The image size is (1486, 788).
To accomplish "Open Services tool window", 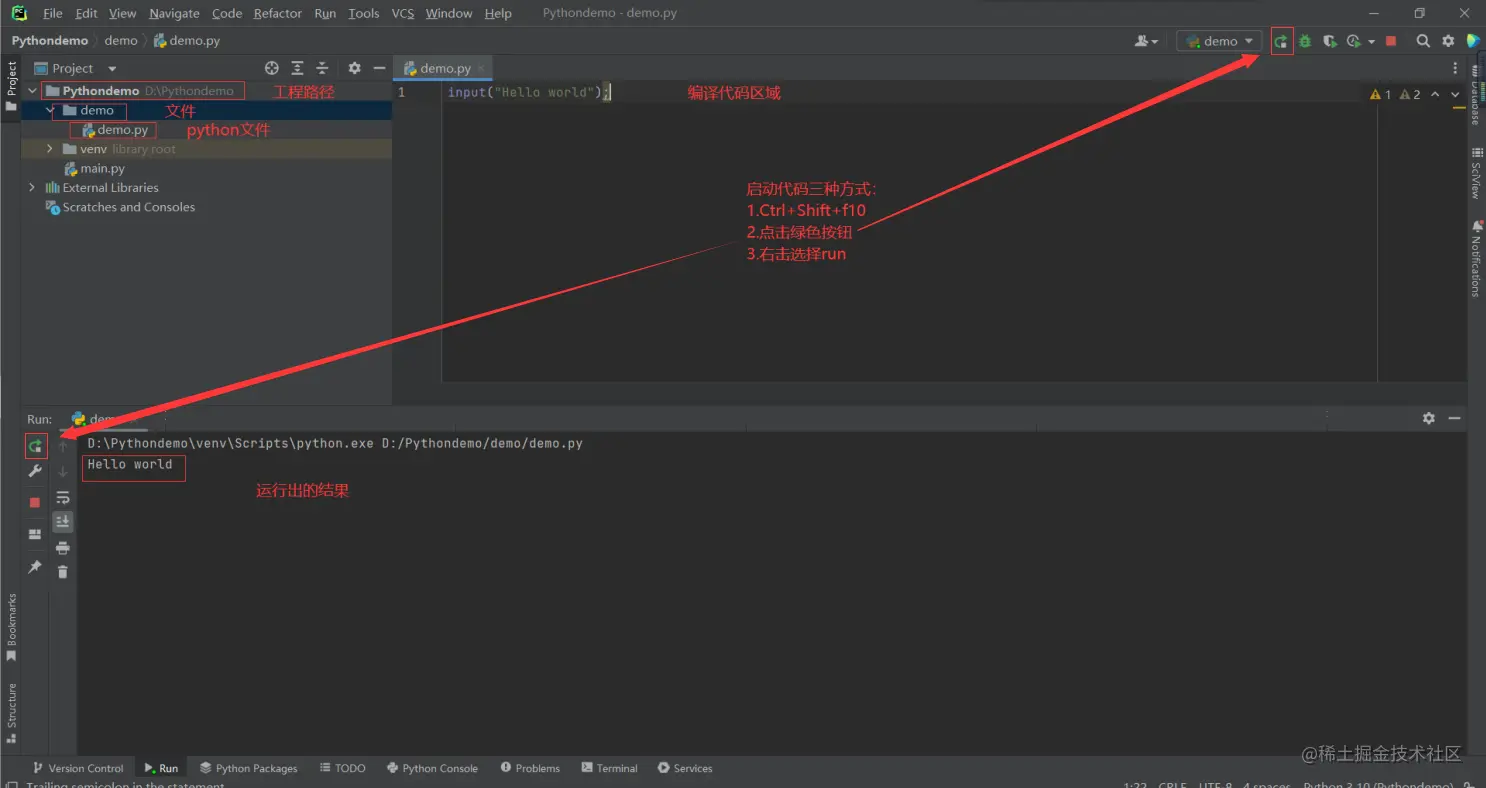I will click(x=685, y=768).
